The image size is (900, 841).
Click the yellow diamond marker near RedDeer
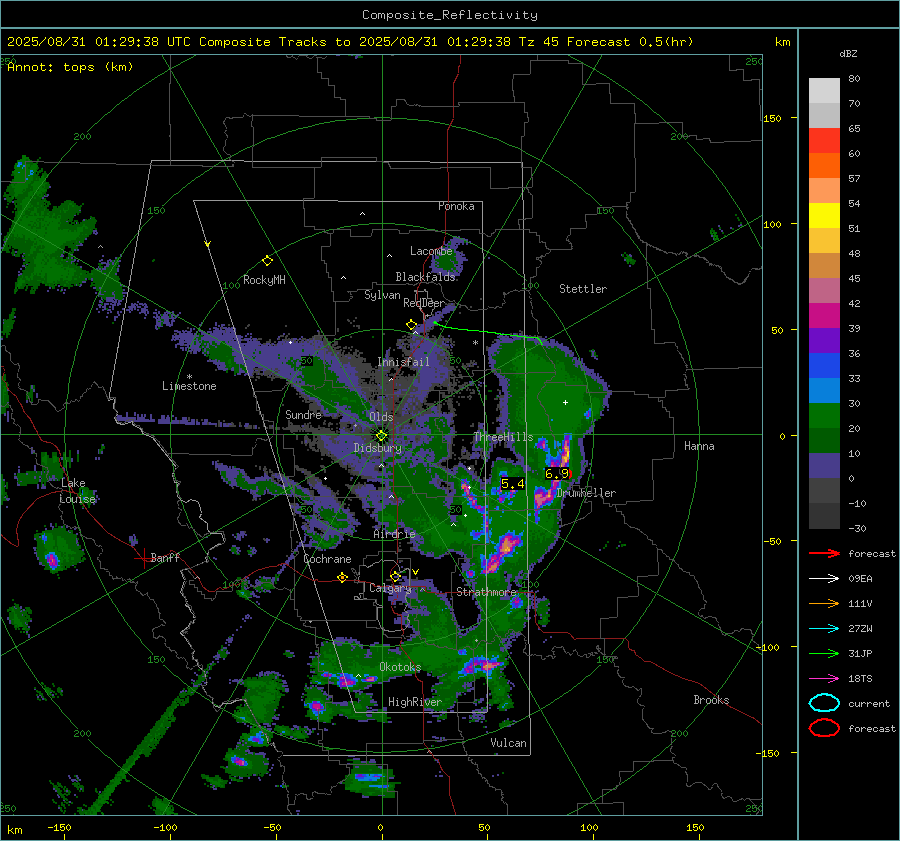(x=411, y=325)
